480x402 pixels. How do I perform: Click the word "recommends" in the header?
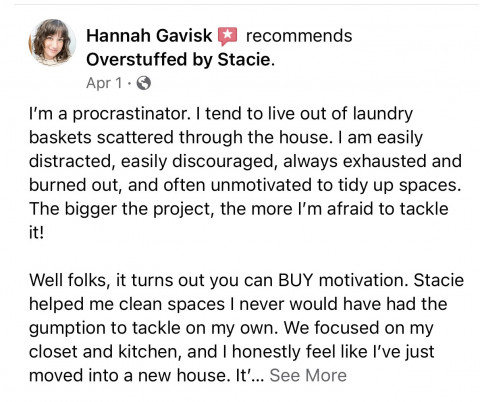pyautogui.click(x=299, y=36)
